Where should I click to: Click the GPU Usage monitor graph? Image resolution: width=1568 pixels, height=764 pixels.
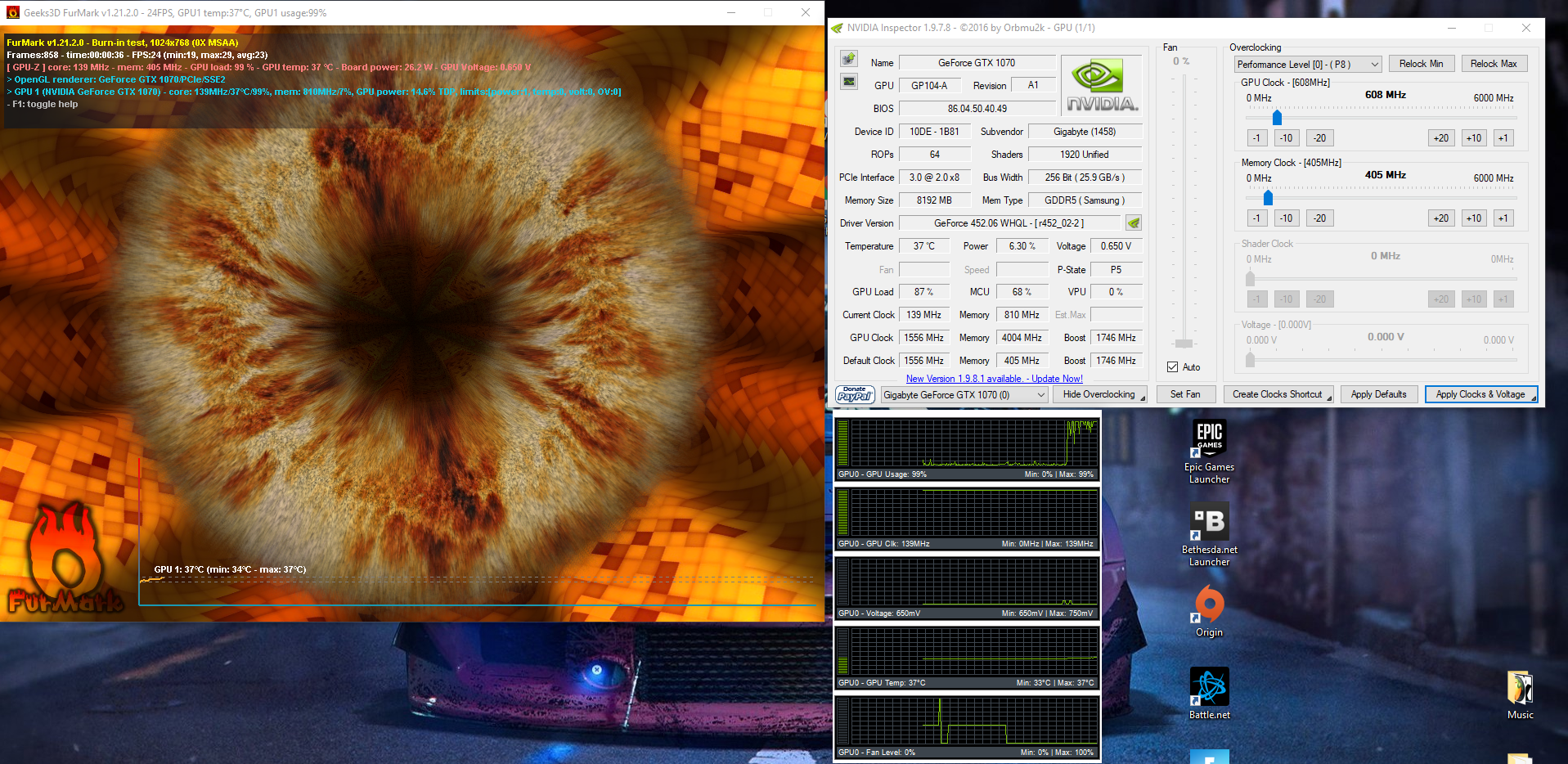pyautogui.click(x=967, y=448)
